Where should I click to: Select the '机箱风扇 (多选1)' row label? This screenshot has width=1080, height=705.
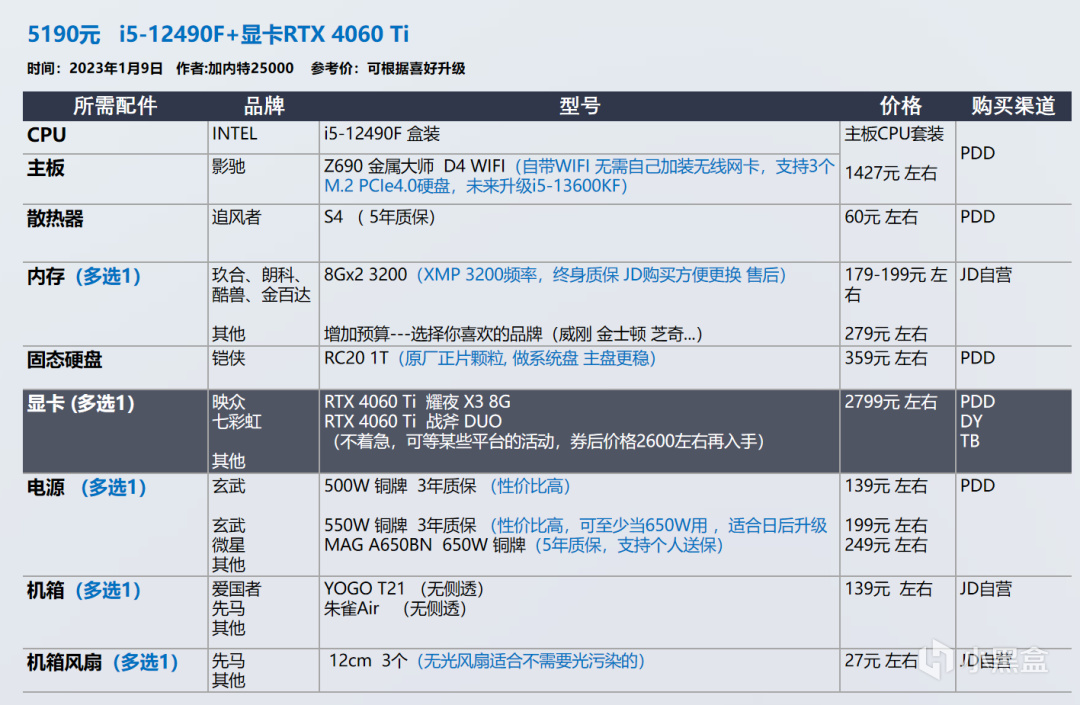coord(103,662)
